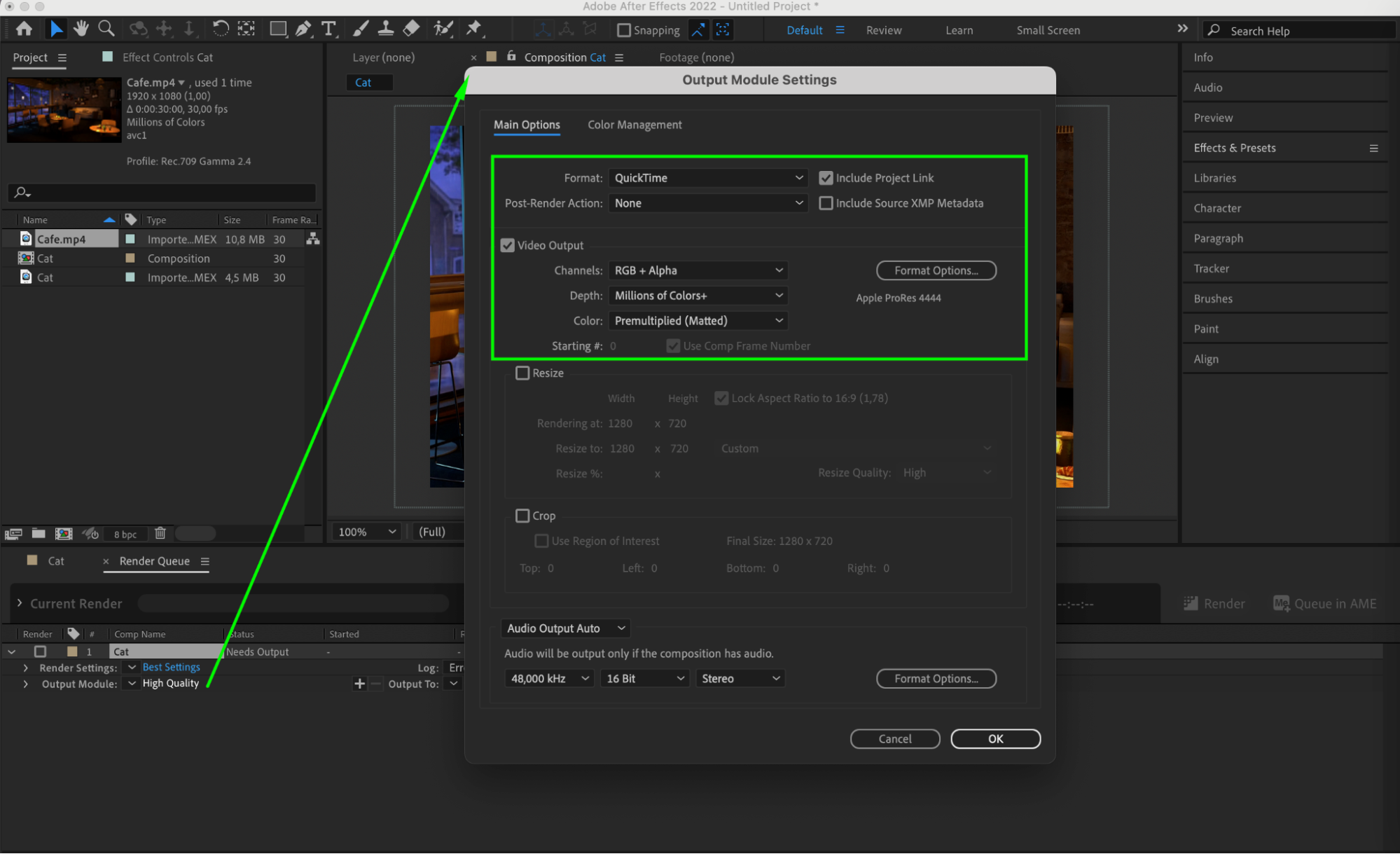Uncheck Include Project Link
The width and height of the screenshot is (1400, 854).
[826, 178]
